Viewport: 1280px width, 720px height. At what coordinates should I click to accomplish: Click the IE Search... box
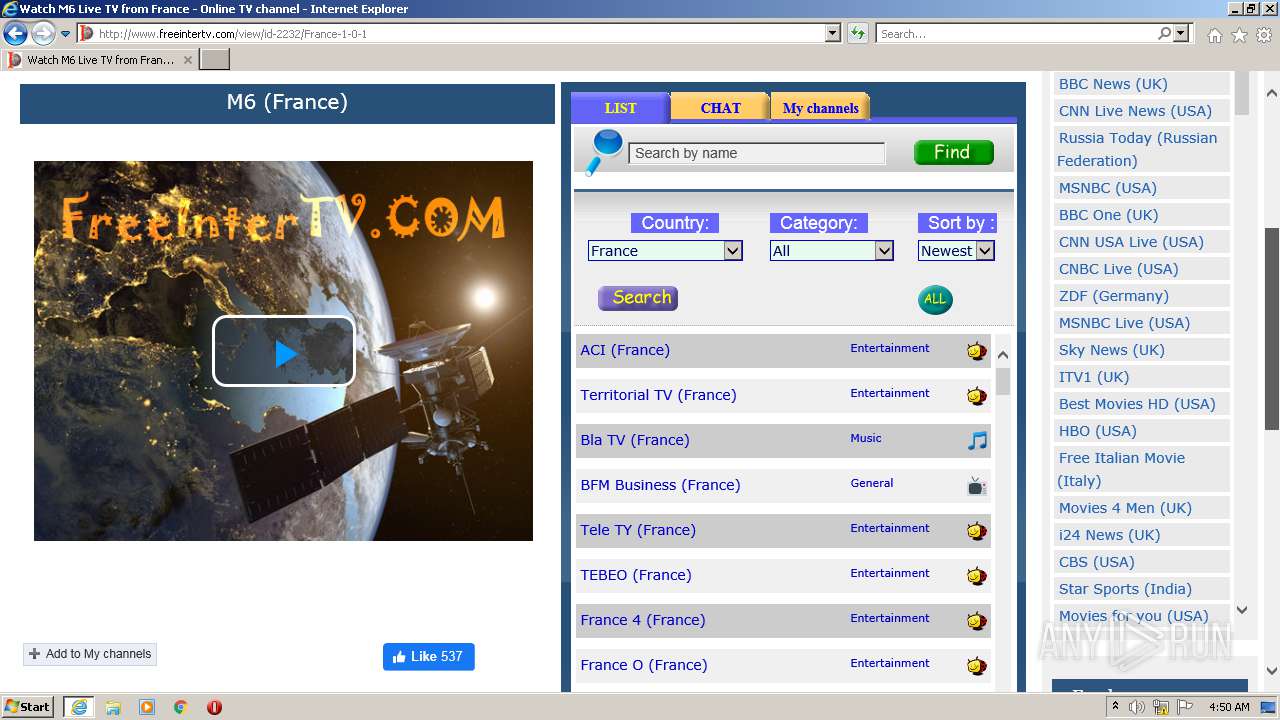coord(1016,34)
